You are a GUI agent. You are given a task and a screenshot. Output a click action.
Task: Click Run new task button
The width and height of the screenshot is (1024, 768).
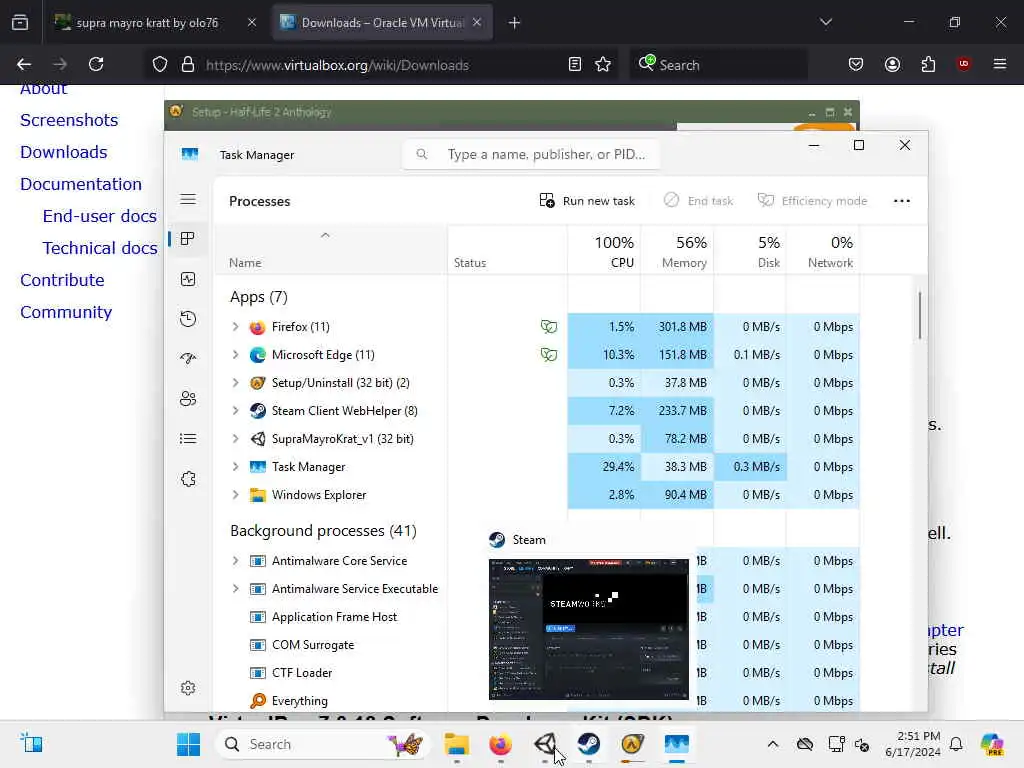click(587, 201)
